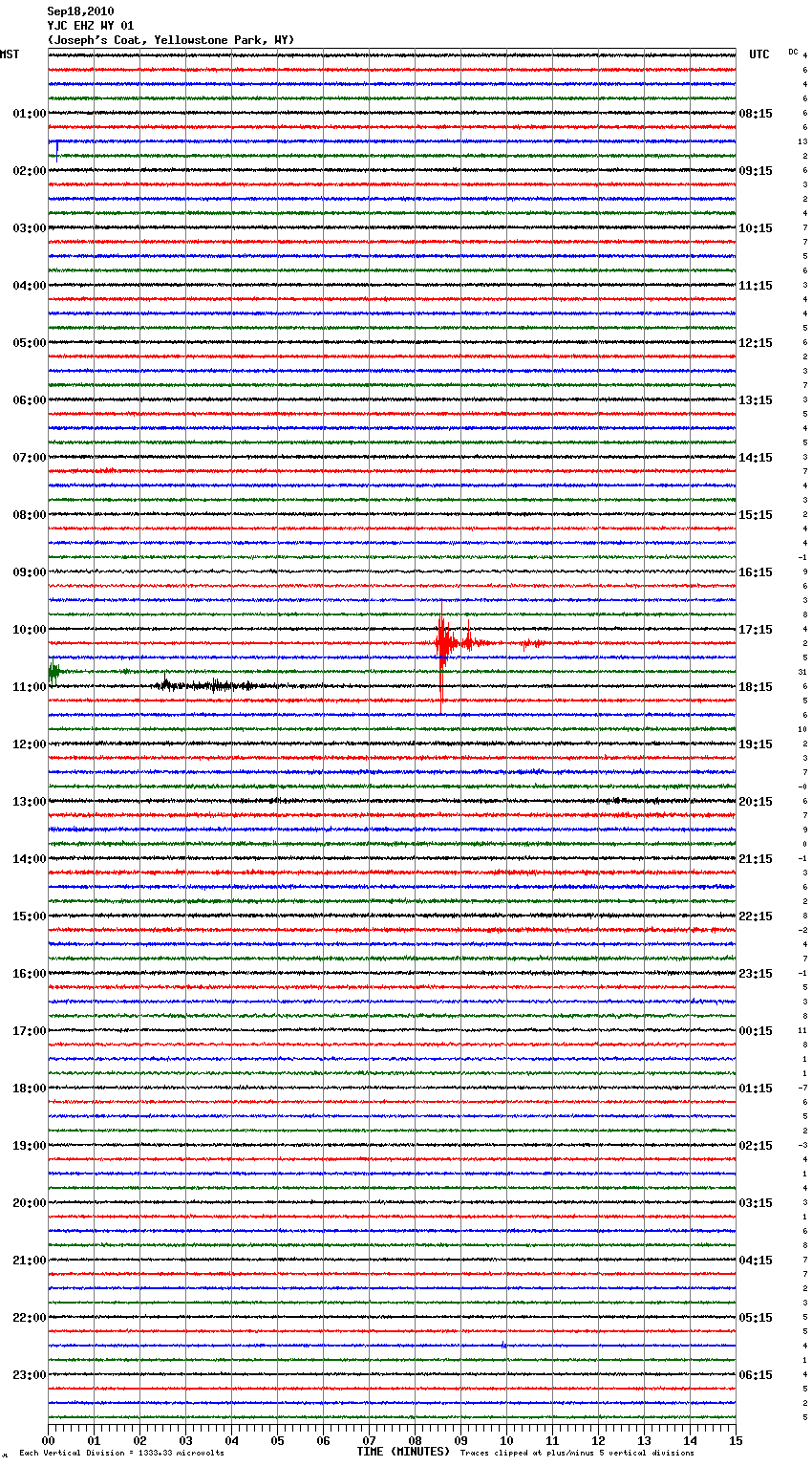Click the 17:15 UTC time label
Image resolution: width=812 pixels, height=1466 pixels.
pyautogui.click(x=756, y=630)
